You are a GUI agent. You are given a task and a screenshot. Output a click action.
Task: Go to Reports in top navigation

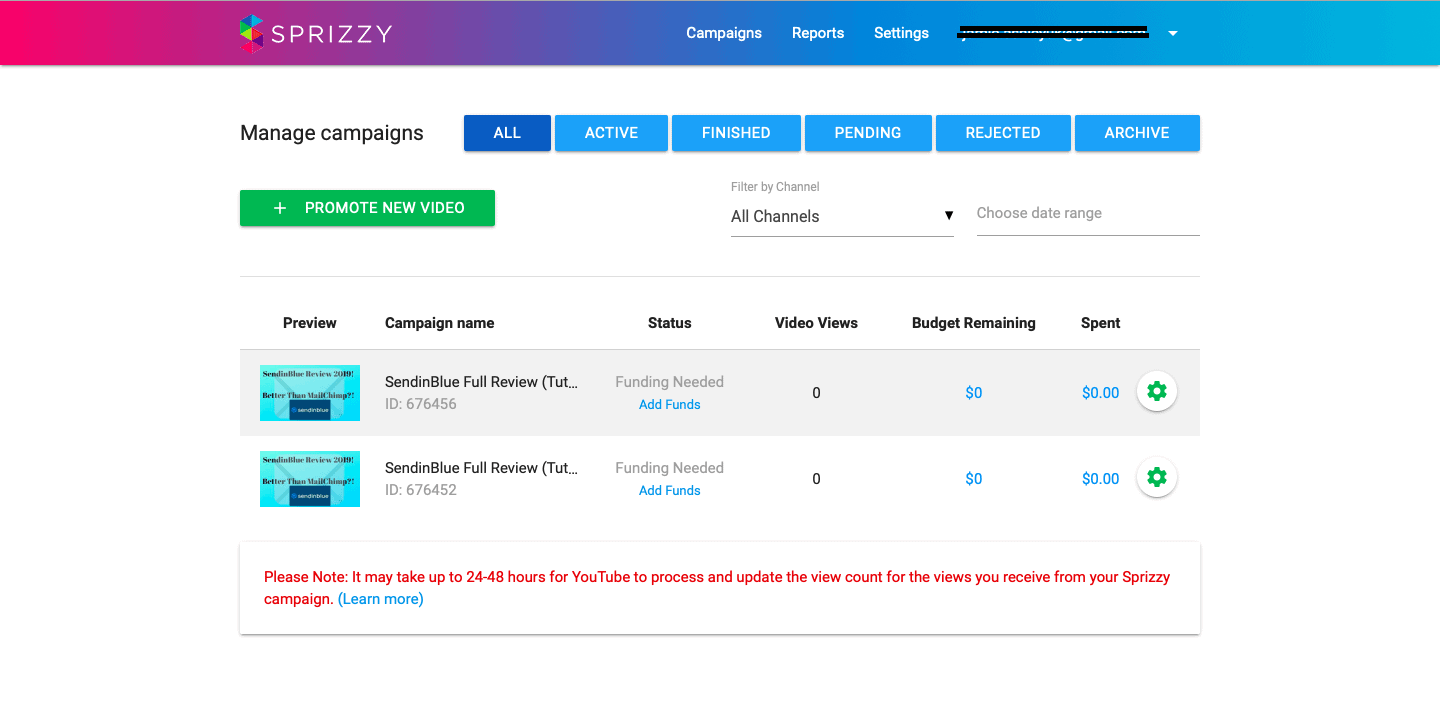click(818, 33)
